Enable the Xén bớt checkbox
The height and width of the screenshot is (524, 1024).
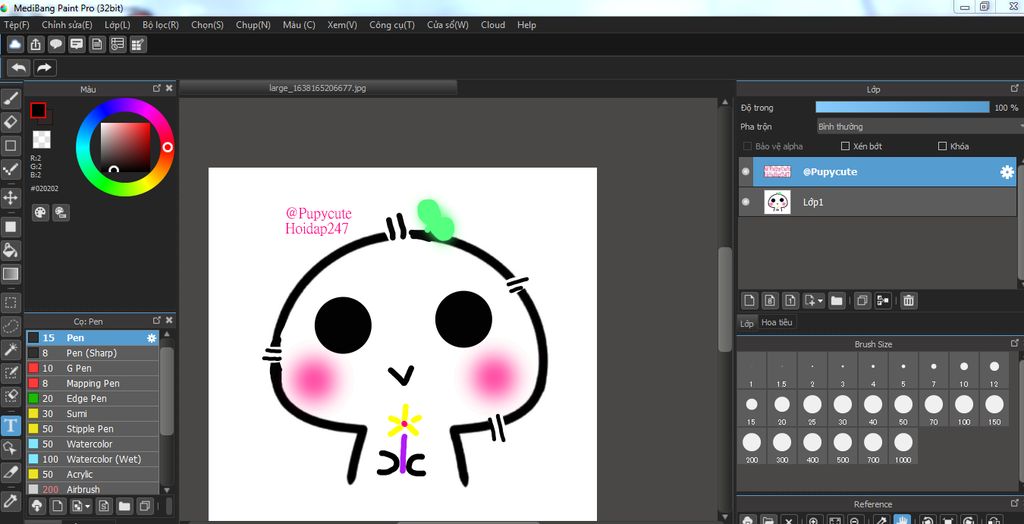845,146
